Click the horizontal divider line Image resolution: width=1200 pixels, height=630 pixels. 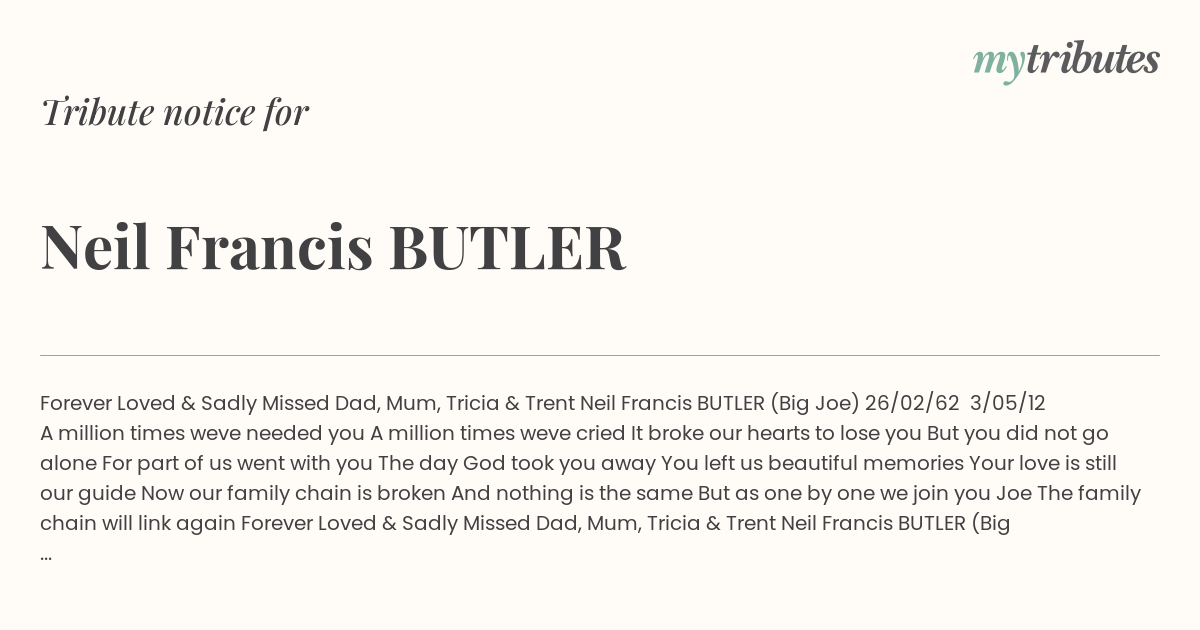tap(600, 355)
